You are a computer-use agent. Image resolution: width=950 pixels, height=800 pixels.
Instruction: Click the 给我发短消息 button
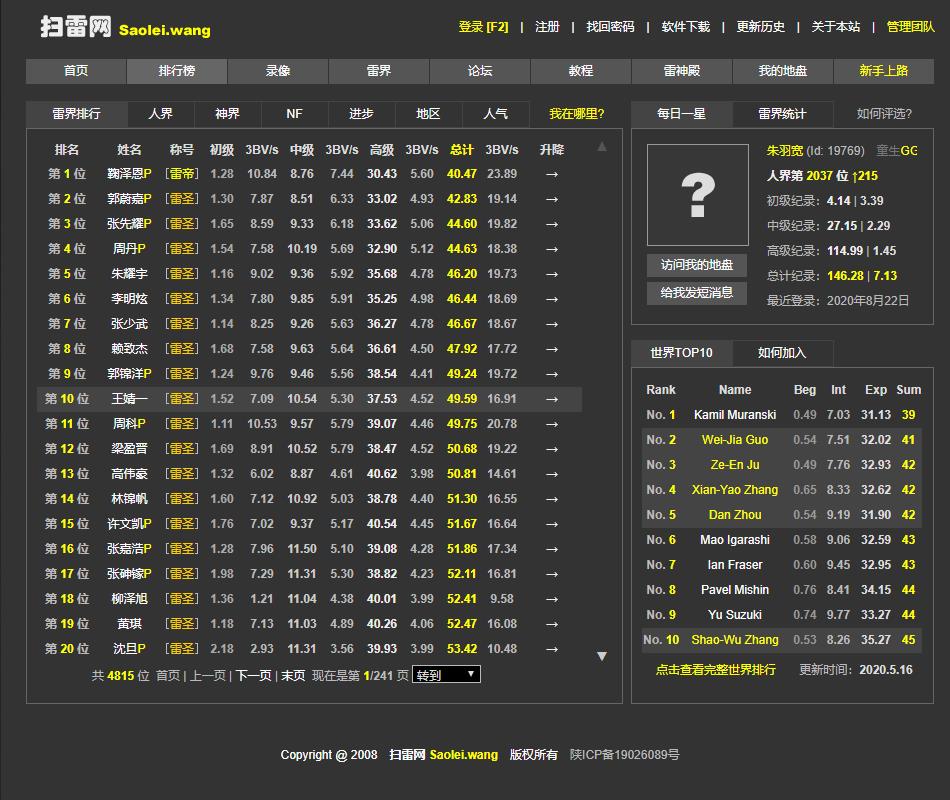697,293
